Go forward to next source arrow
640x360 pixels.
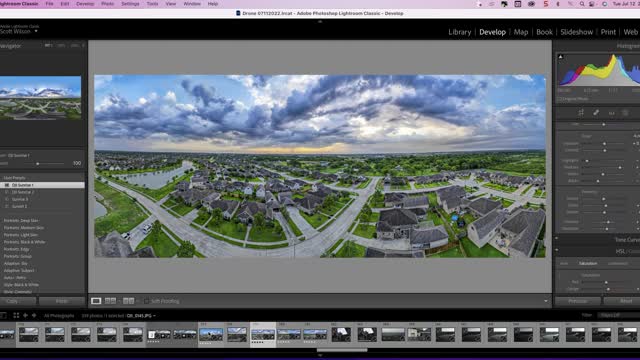[x=34, y=316]
